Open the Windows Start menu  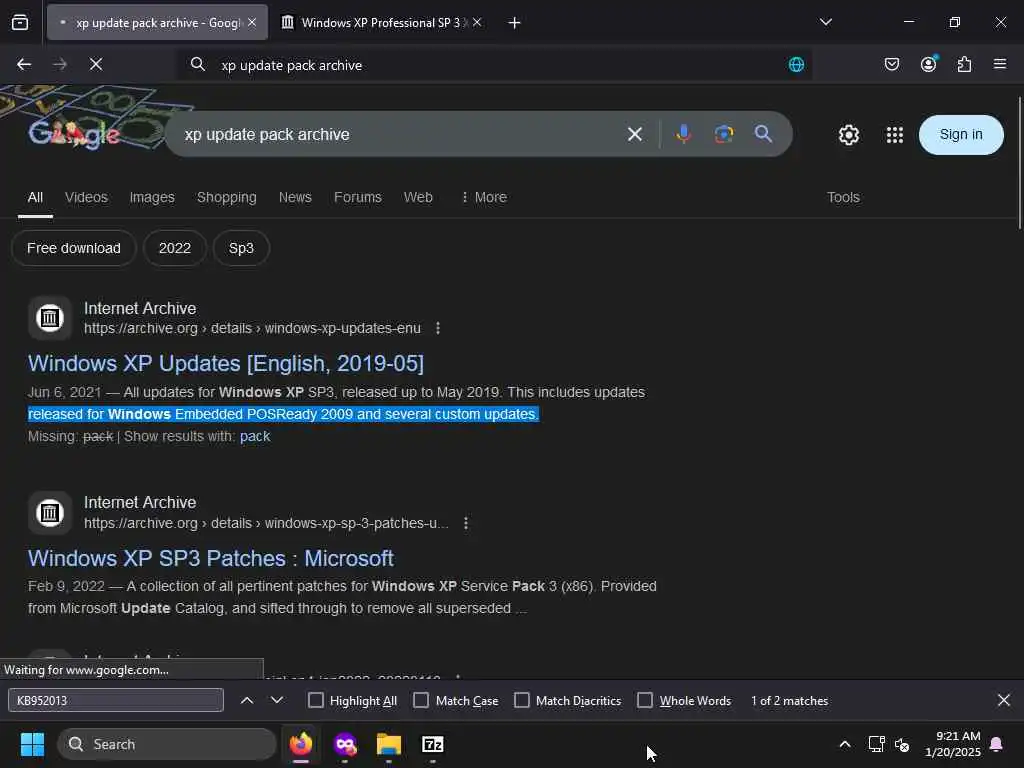pyautogui.click(x=32, y=744)
